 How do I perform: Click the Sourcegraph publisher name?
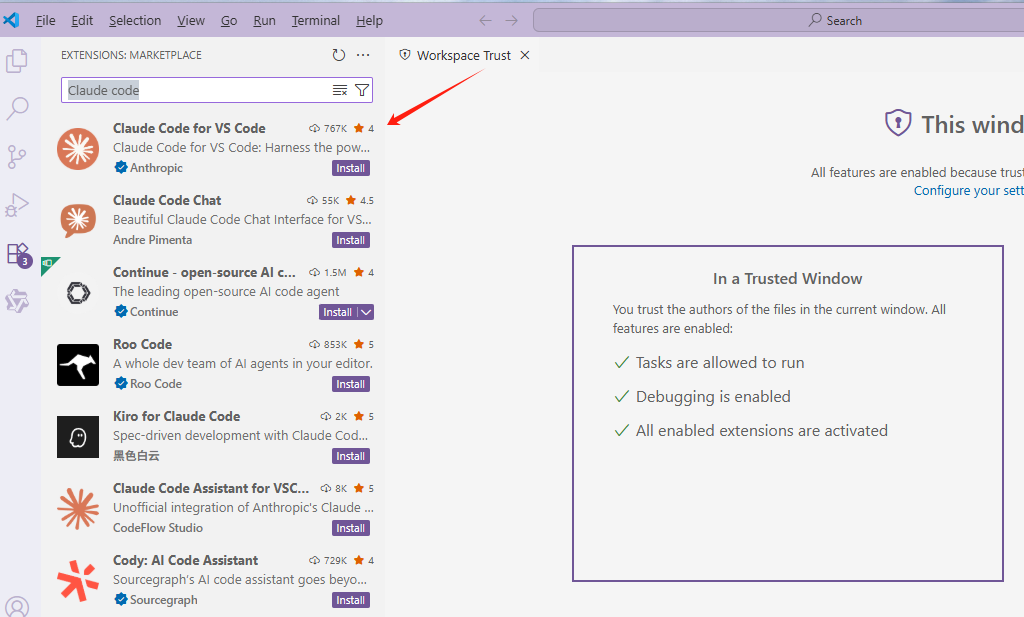tap(163, 599)
